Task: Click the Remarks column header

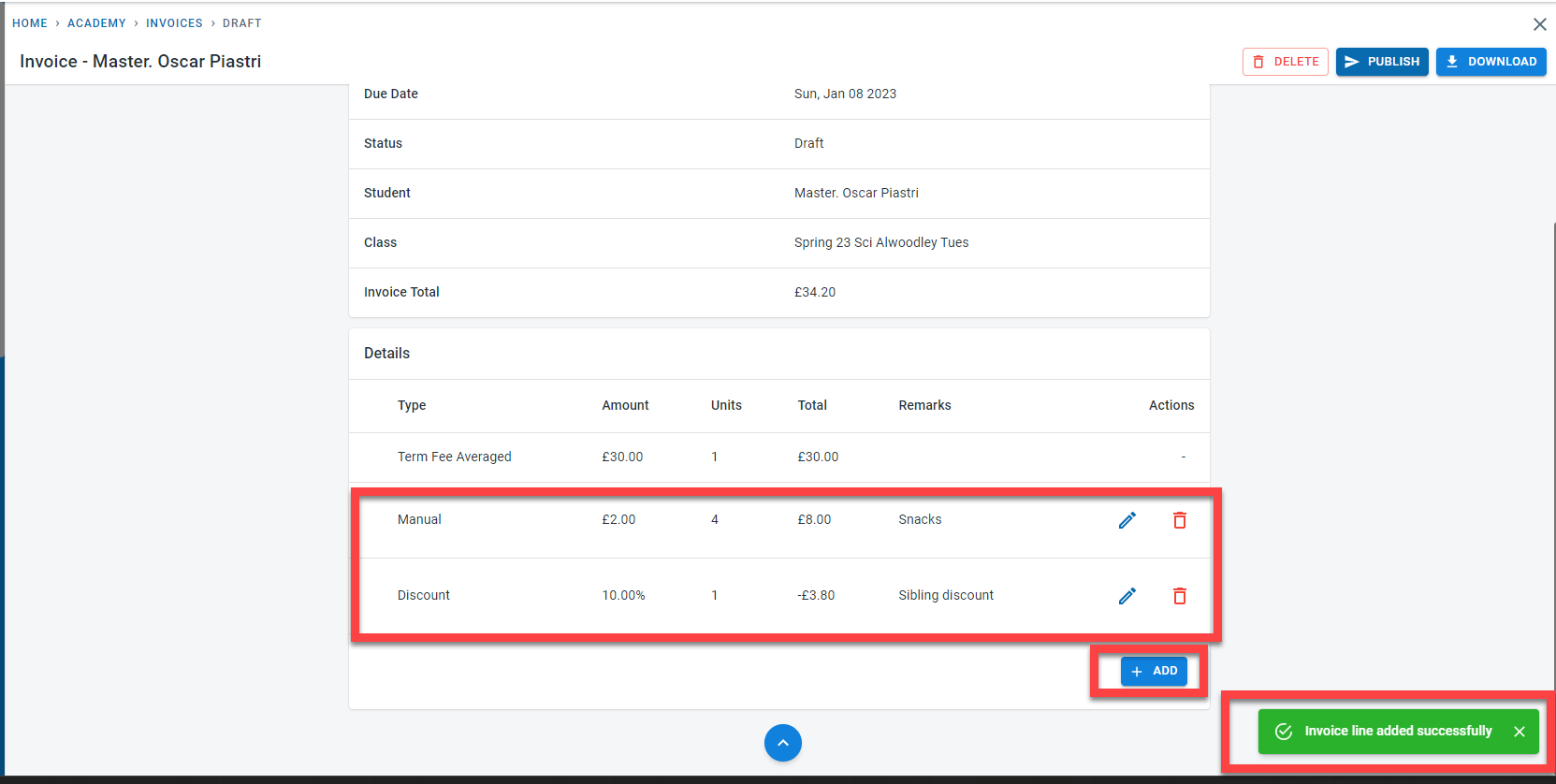Action: coord(924,405)
